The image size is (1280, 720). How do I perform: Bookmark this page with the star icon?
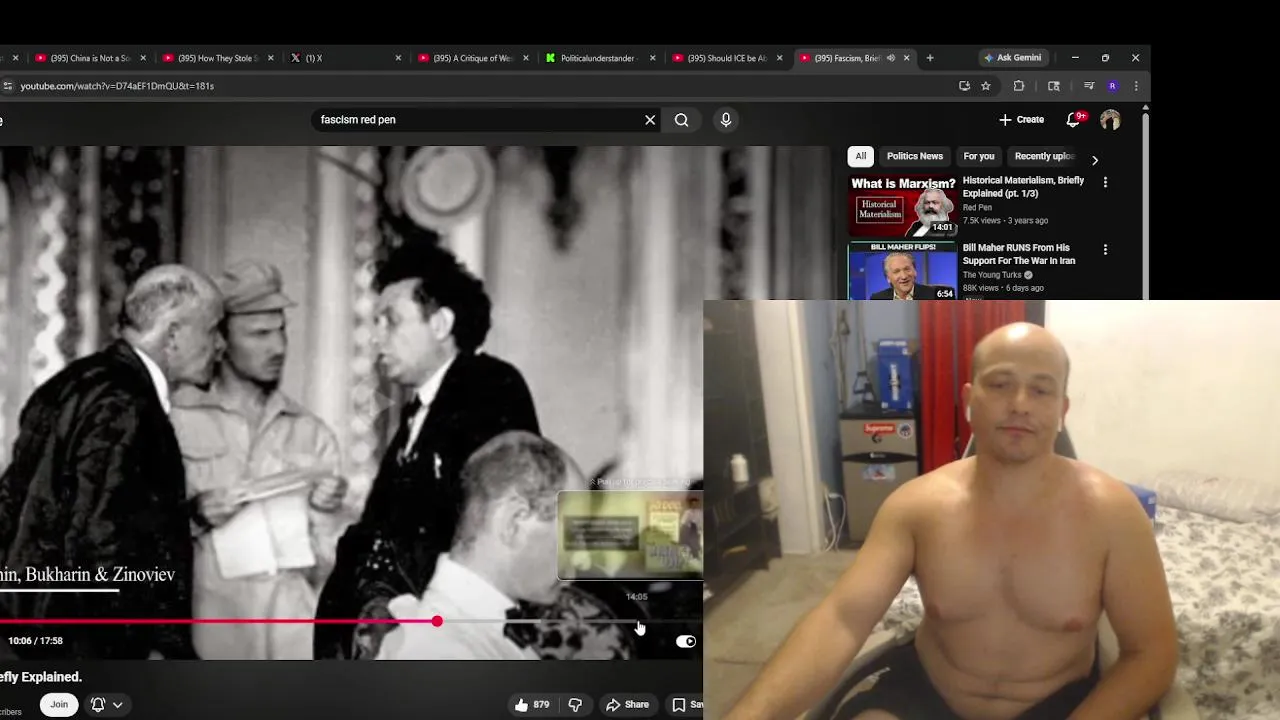(986, 86)
